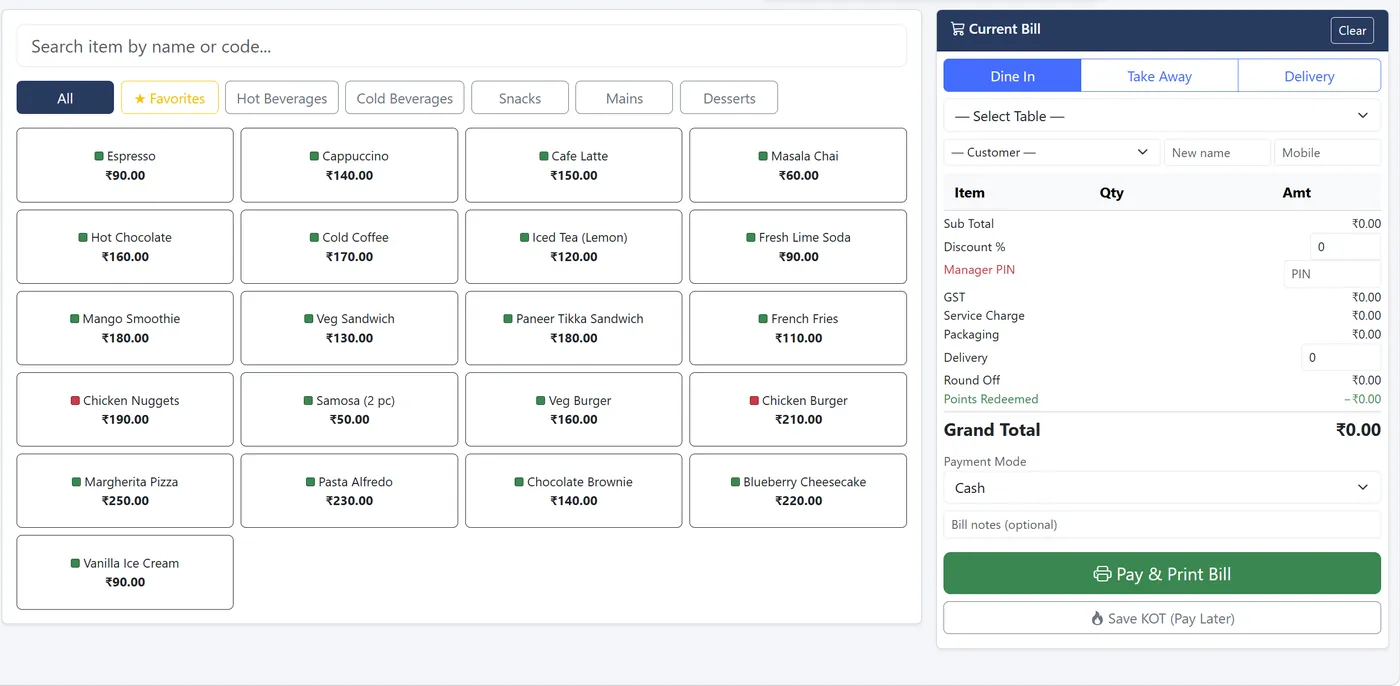Expand the Customer dropdown
Image resolution: width=1400 pixels, height=686 pixels.
(1052, 153)
